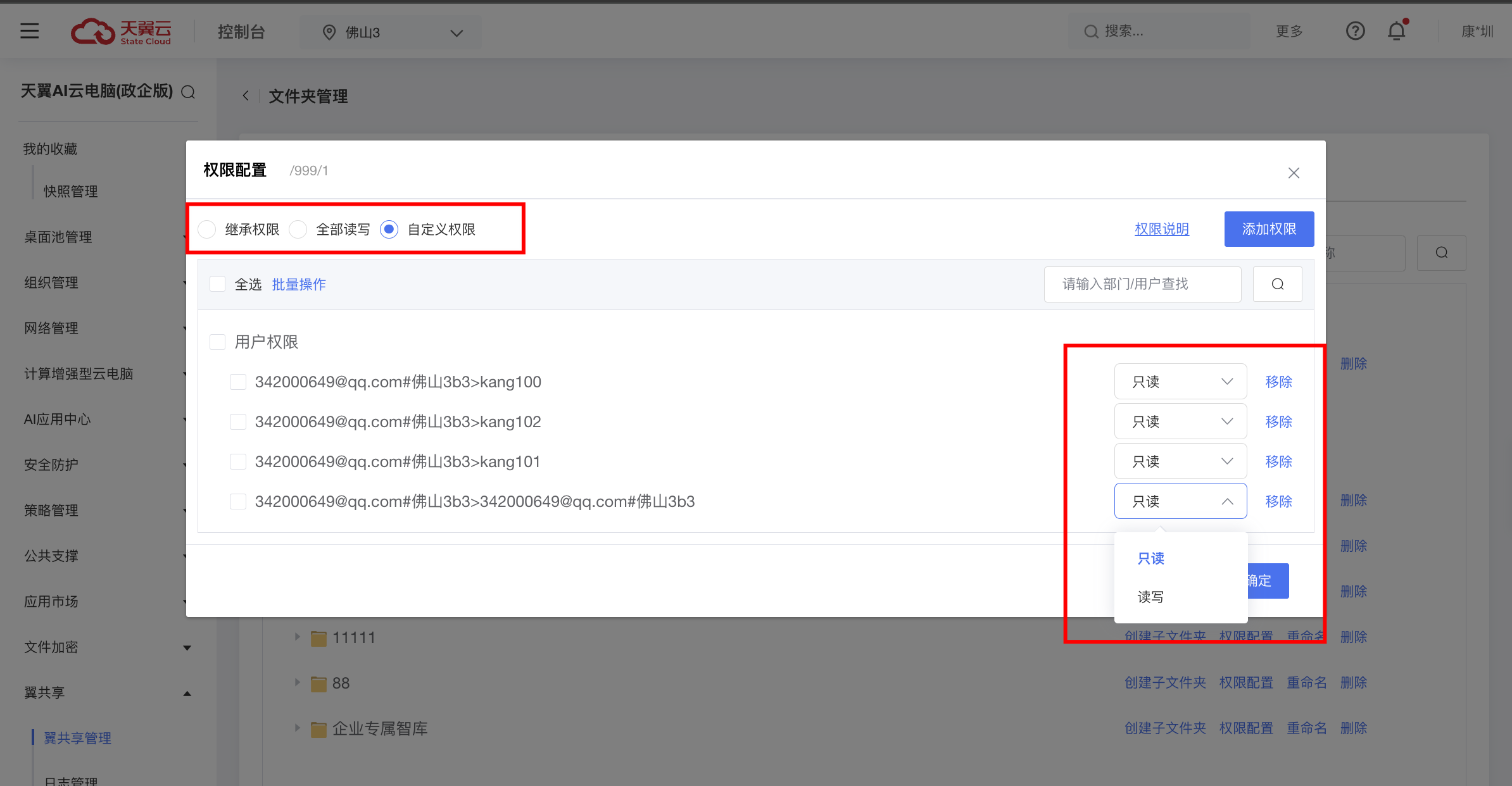Check the 全选 checkbox
Viewport: 1512px width, 786px height.
point(218,284)
